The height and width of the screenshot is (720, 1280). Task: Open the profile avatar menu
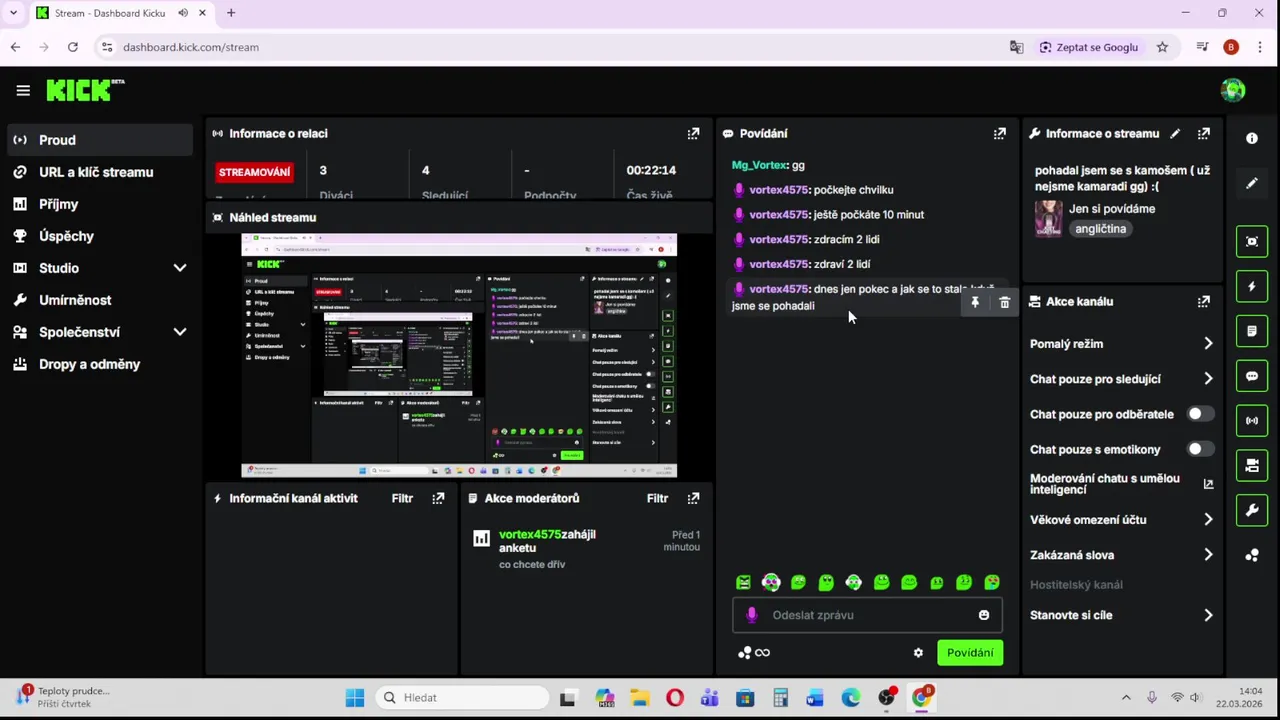(1232, 90)
